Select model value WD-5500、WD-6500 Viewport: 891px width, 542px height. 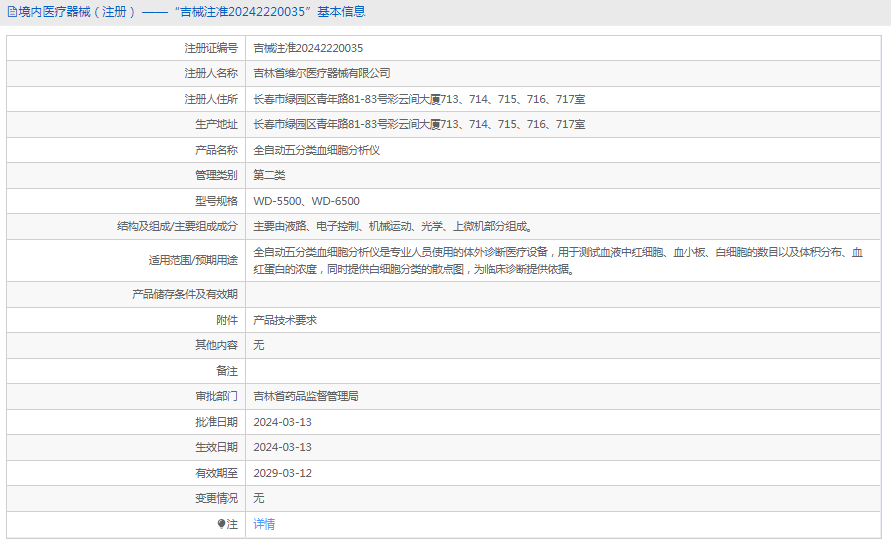(306, 201)
